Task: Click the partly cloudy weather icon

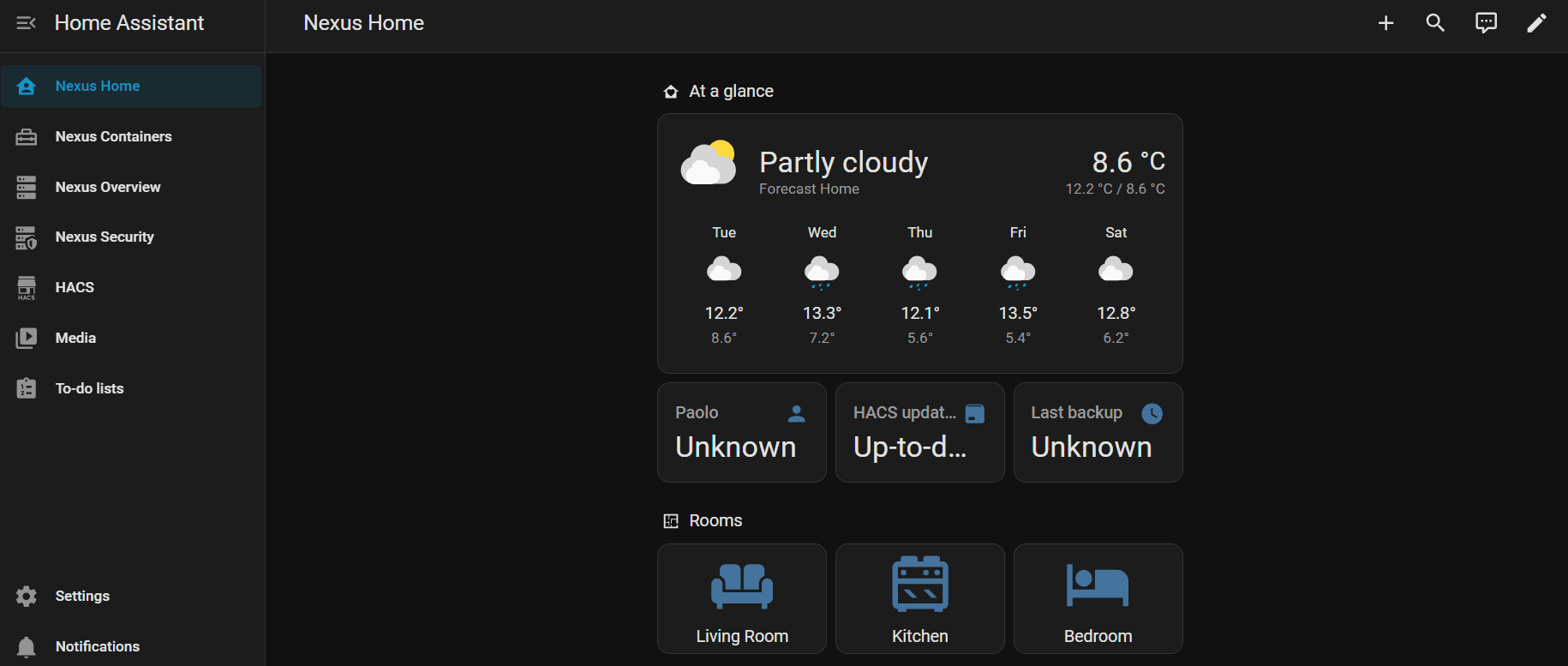Action: coord(709,162)
